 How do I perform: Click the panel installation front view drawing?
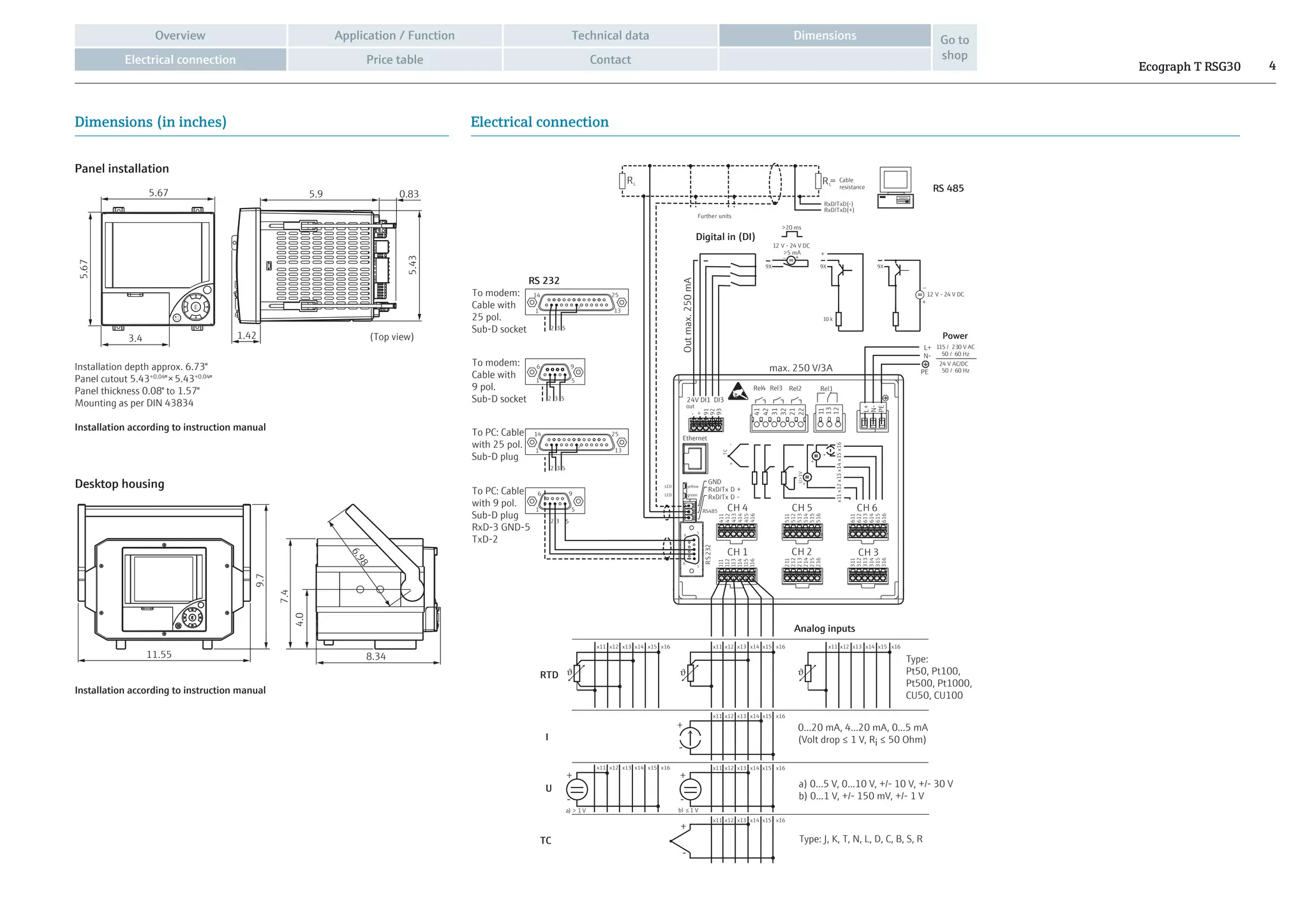[158, 269]
